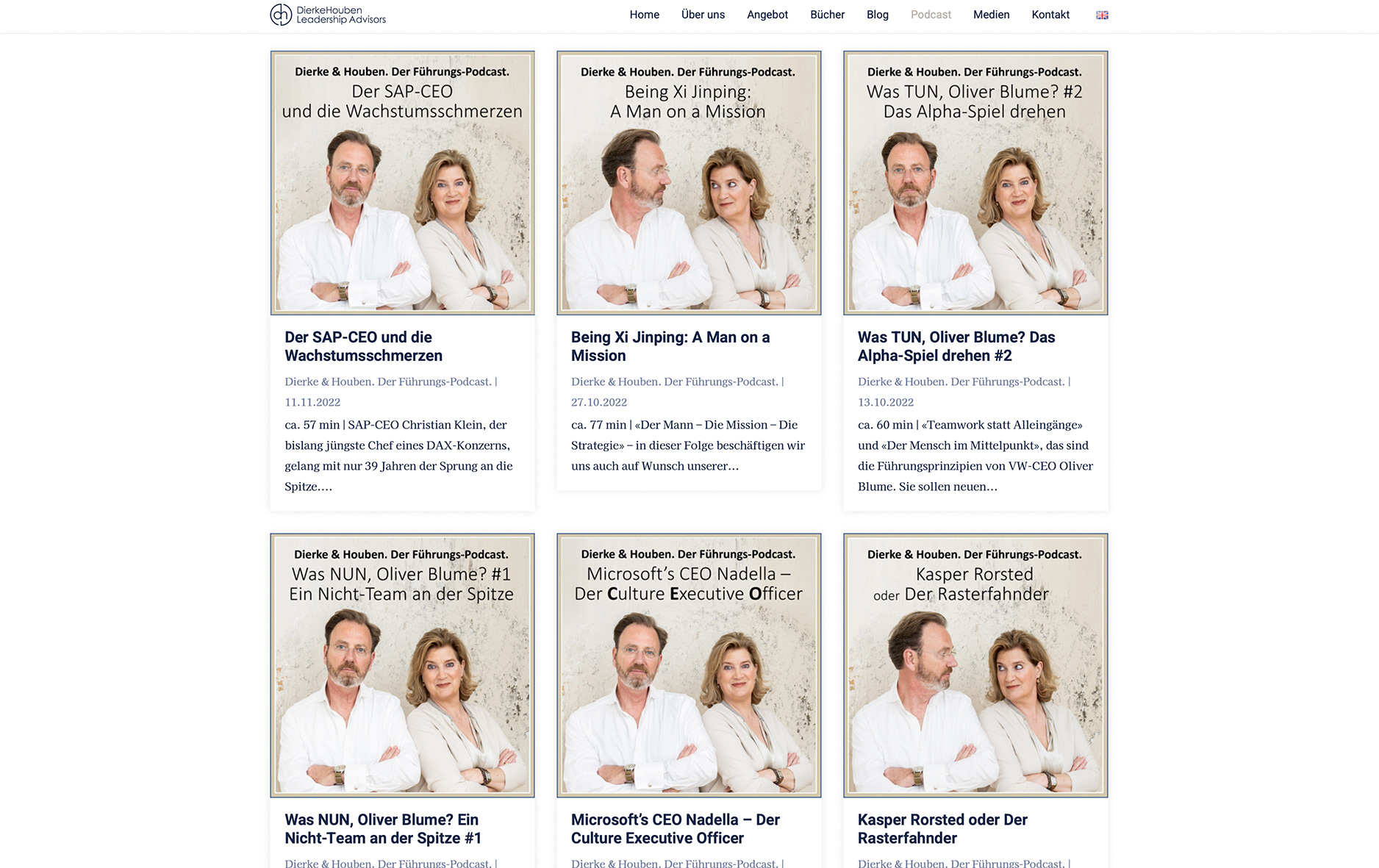Click category link above date 27.10.2022
The height and width of the screenshot is (868, 1379).
pos(675,381)
